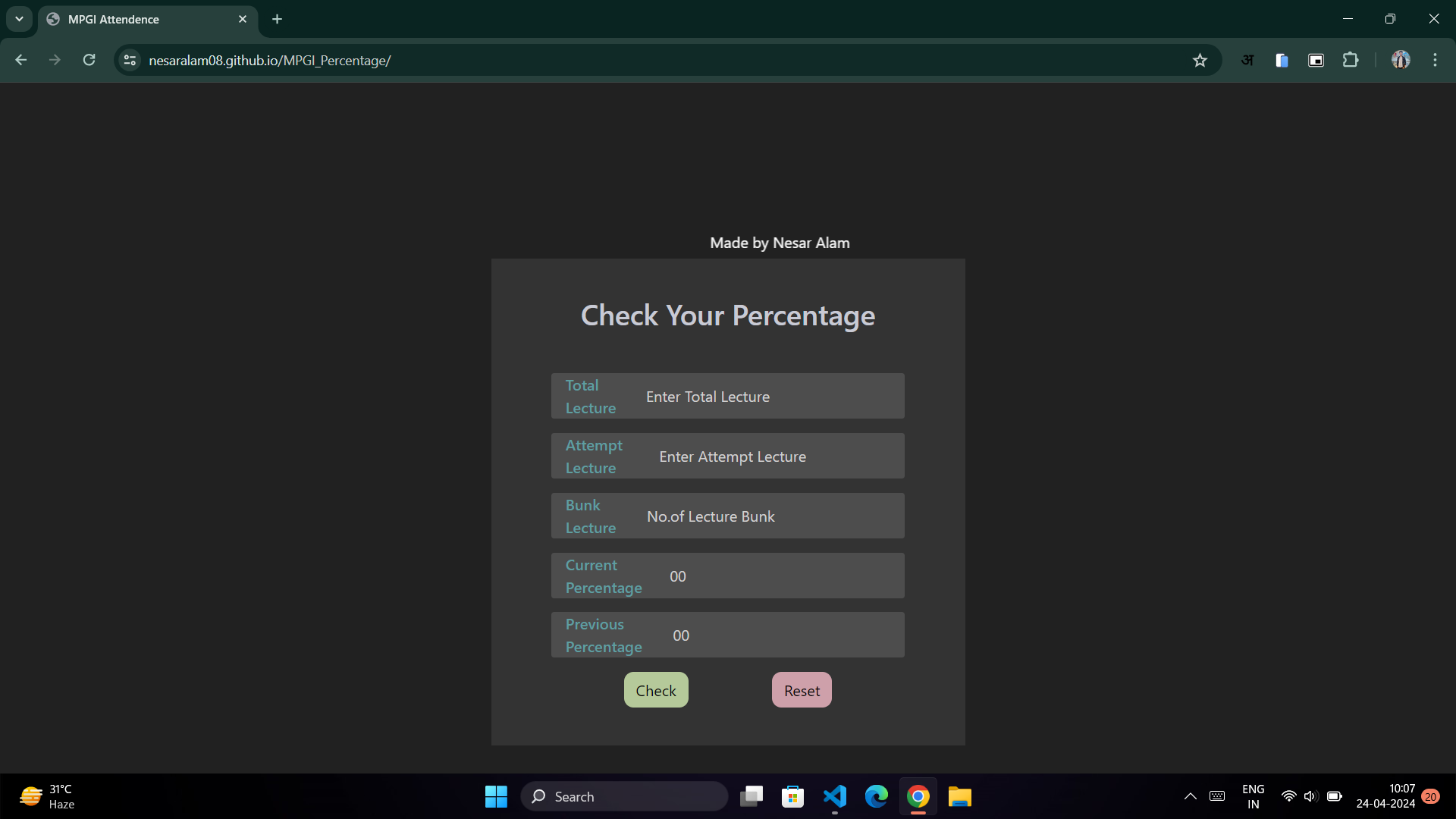
Task: Open Windows Start menu
Action: pyautogui.click(x=496, y=796)
